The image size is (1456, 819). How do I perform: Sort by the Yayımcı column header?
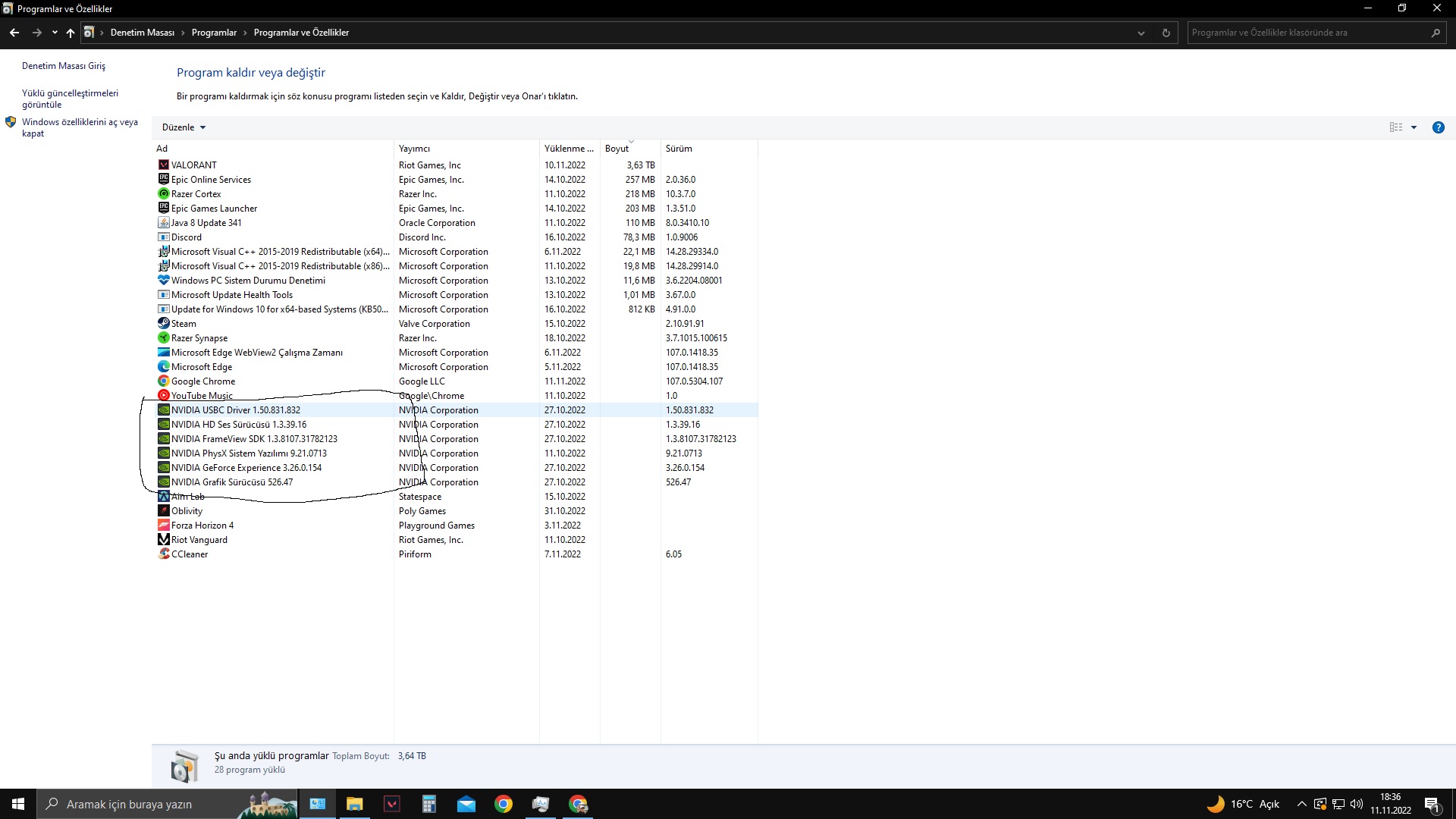[x=414, y=149]
